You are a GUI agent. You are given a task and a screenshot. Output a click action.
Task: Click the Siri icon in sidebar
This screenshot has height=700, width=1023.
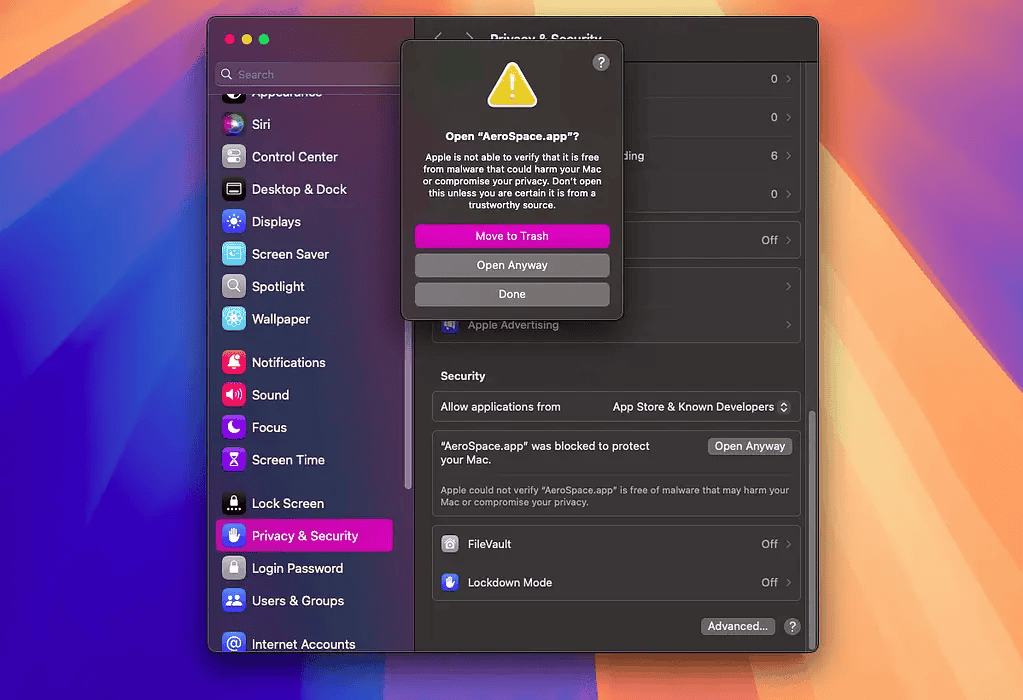point(234,125)
